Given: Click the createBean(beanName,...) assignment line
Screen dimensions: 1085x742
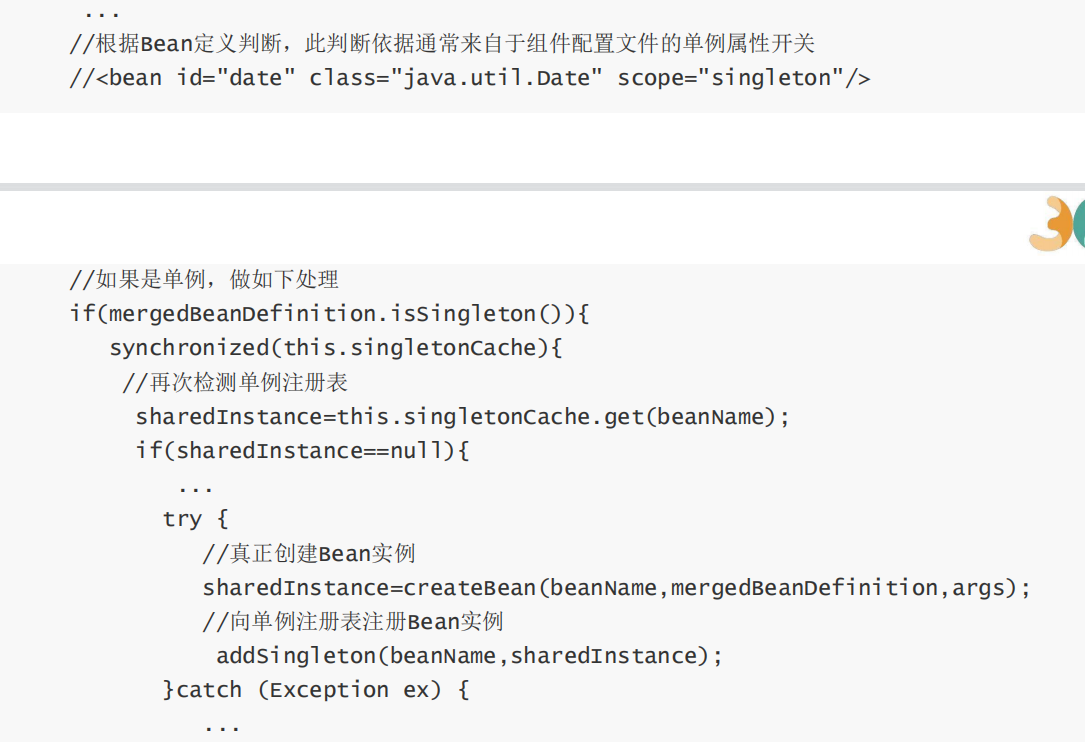Looking at the screenshot, I should pyautogui.click(x=615, y=588).
